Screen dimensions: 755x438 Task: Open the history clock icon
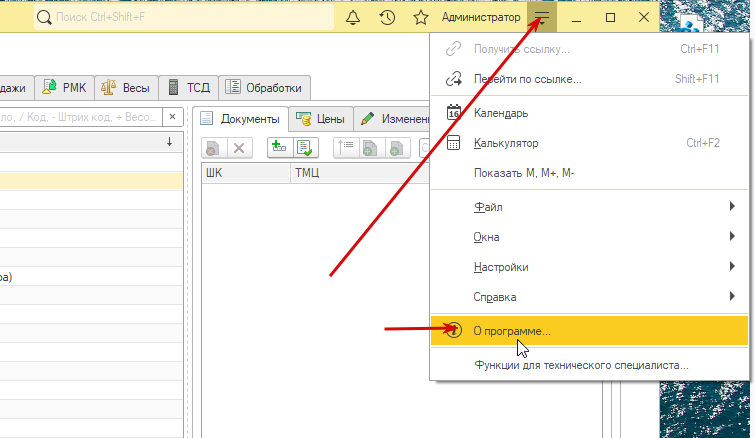pos(387,17)
